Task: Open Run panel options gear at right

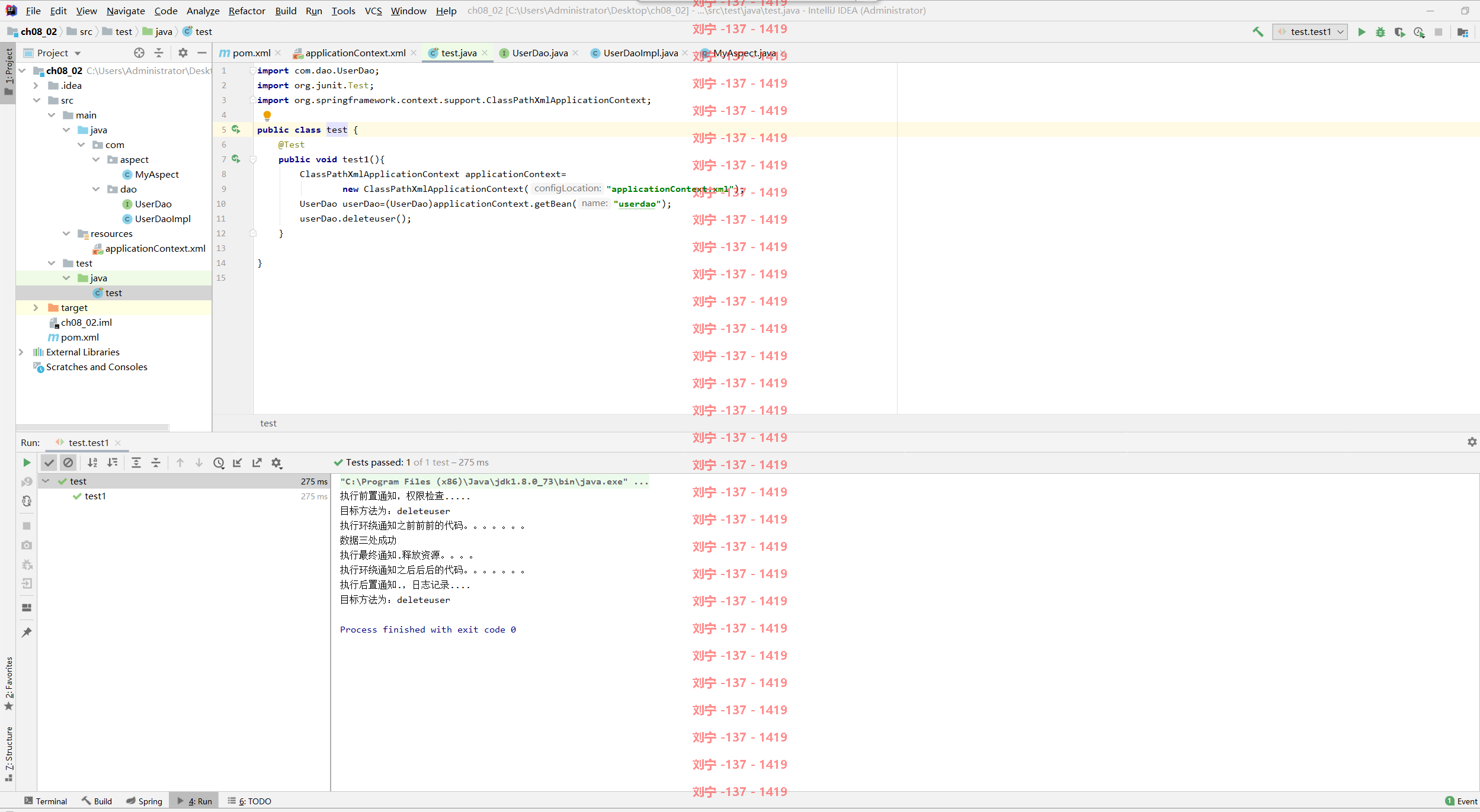Action: pos(1472,442)
